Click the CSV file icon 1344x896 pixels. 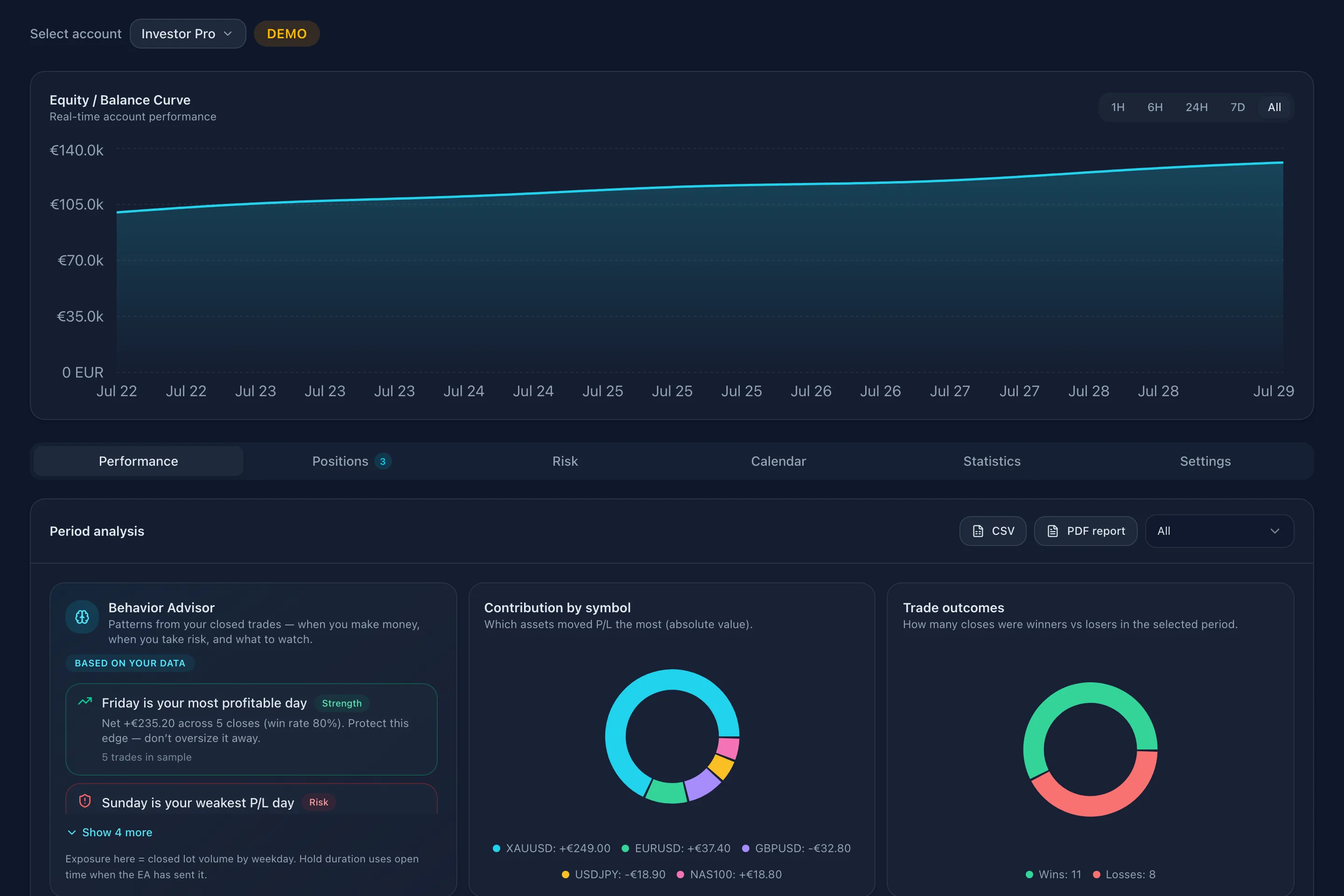point(978,531)
